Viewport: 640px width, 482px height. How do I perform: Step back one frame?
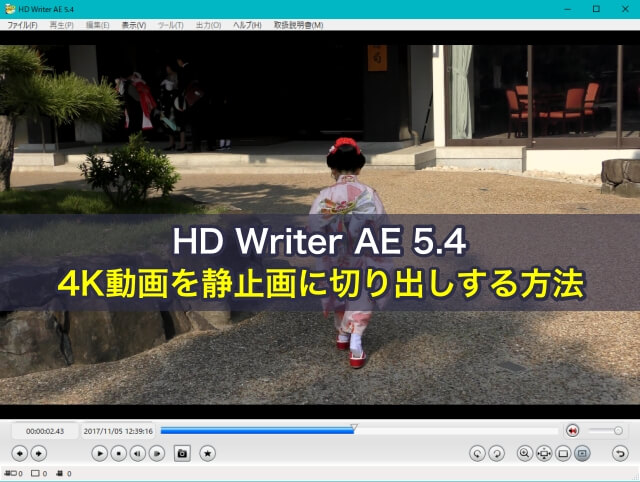click(138, 453)
